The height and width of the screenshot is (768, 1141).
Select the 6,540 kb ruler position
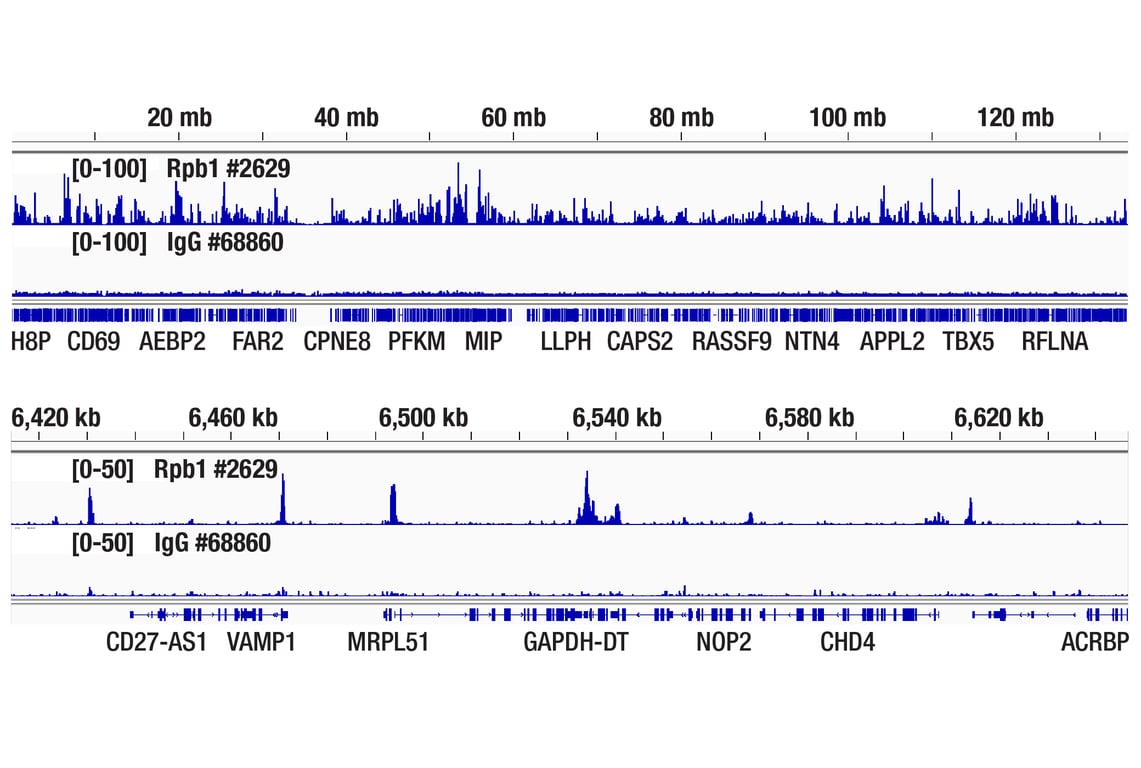(x=616, y=417)
